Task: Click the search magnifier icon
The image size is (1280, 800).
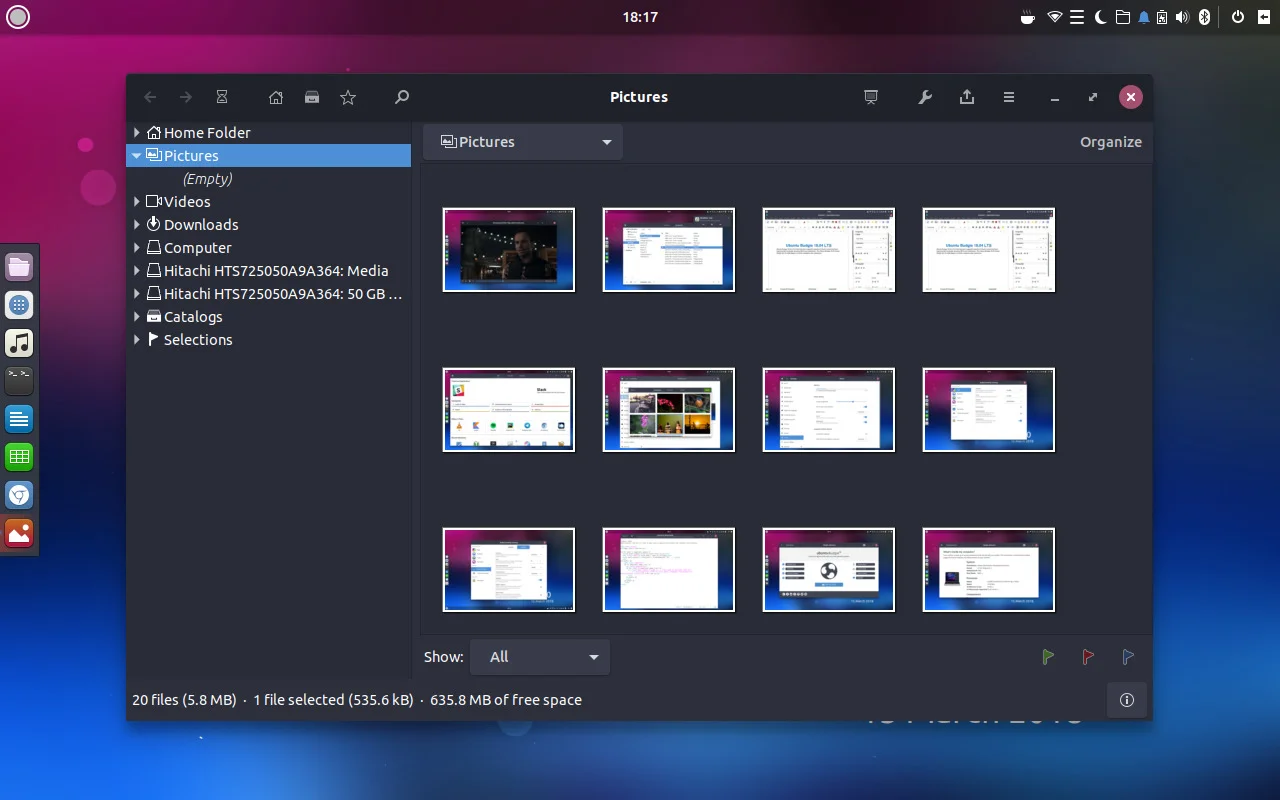Action: 402,97
